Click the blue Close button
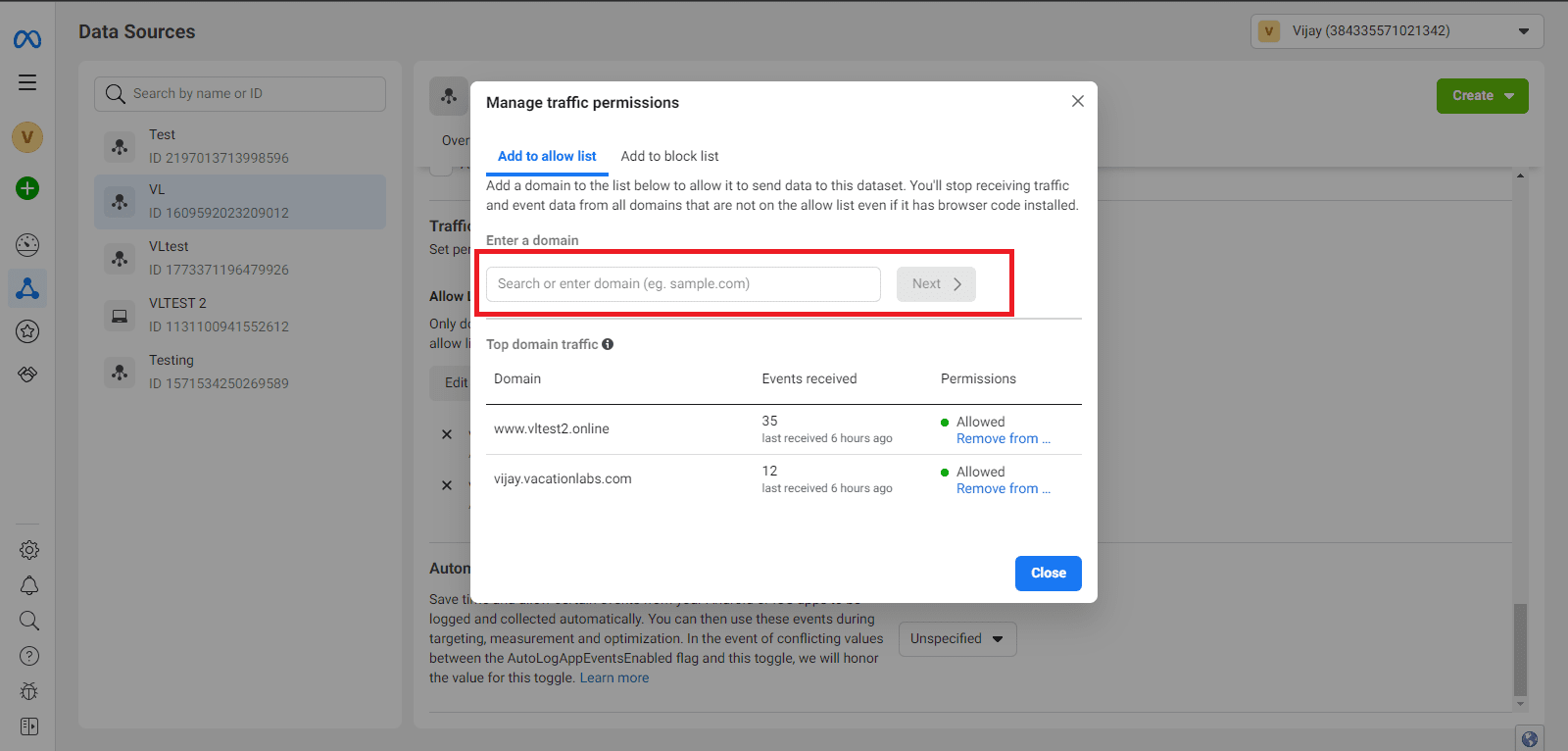1568x751 pixels. 1048,574
